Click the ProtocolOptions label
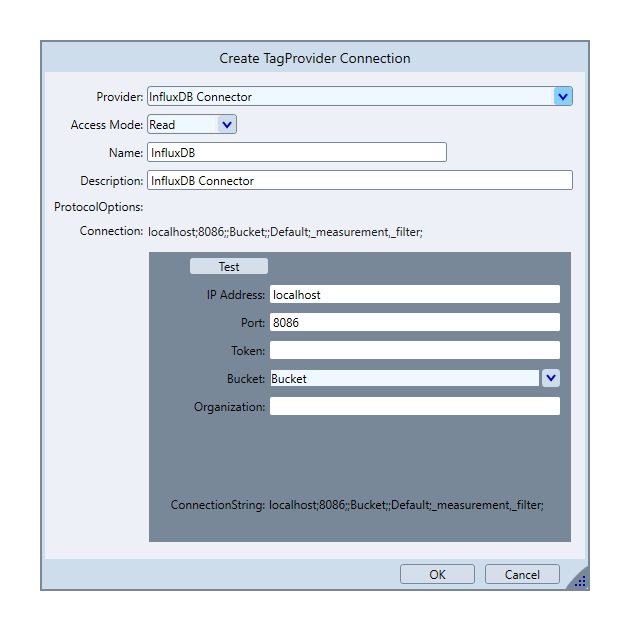This screenshot has width=630, height=631. [99, 208]
